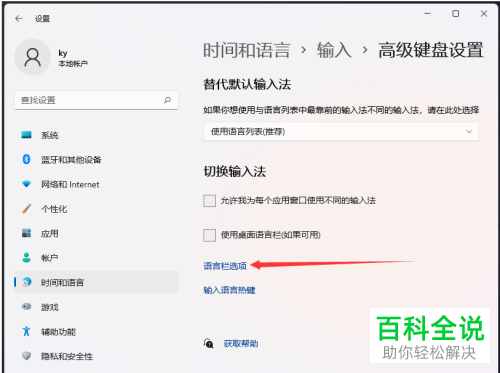
Task: Open 游戏 settings category
Action: click(x=97, y=307)
